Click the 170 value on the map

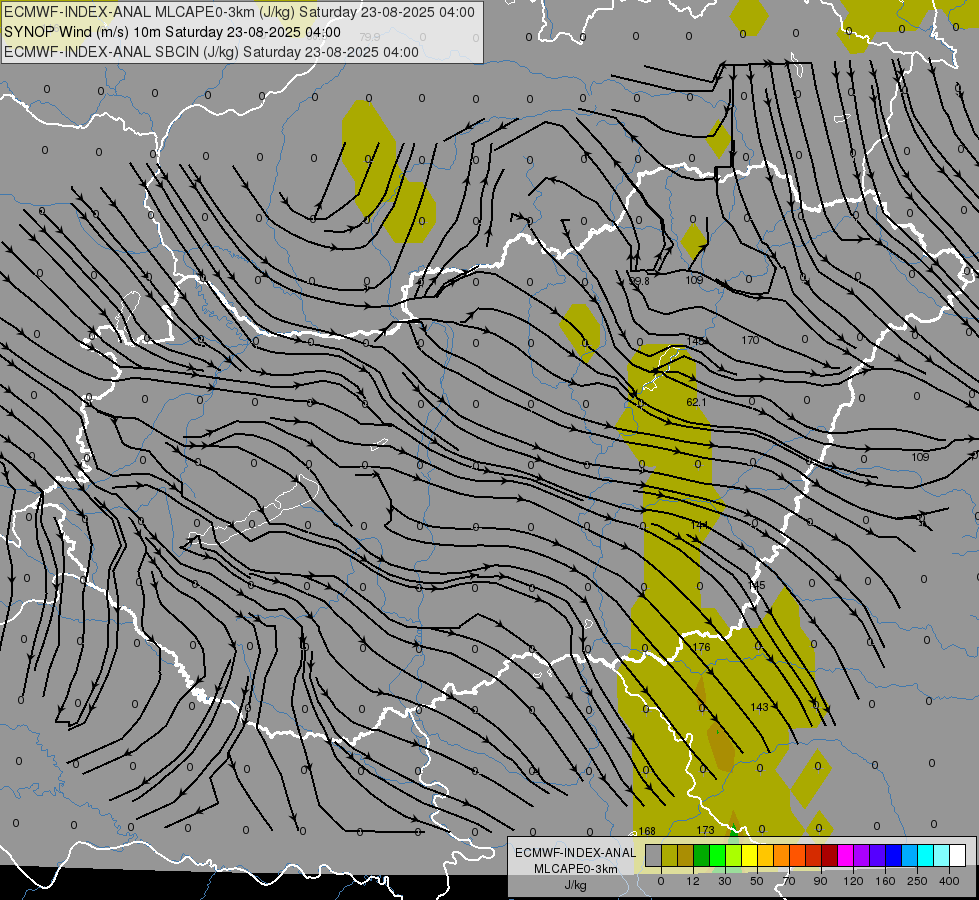pos(750,340)
